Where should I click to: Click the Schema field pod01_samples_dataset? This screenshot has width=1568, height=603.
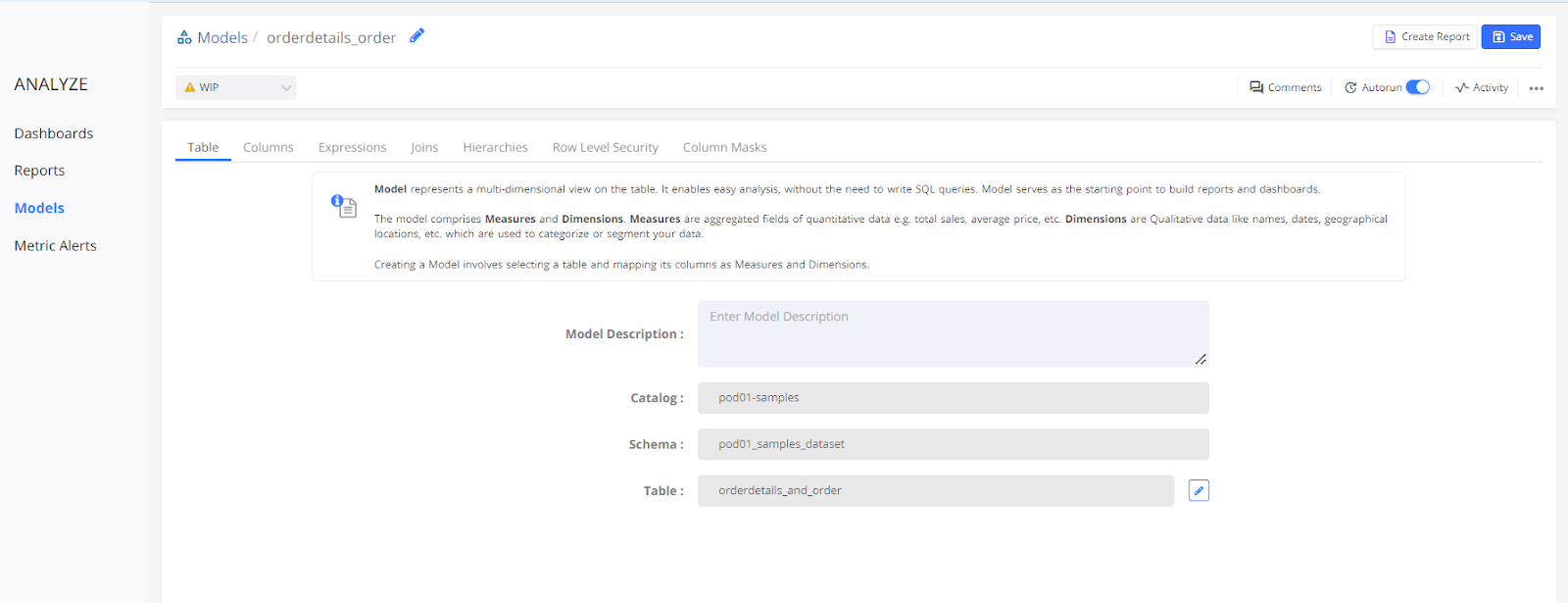click(954, 444)
